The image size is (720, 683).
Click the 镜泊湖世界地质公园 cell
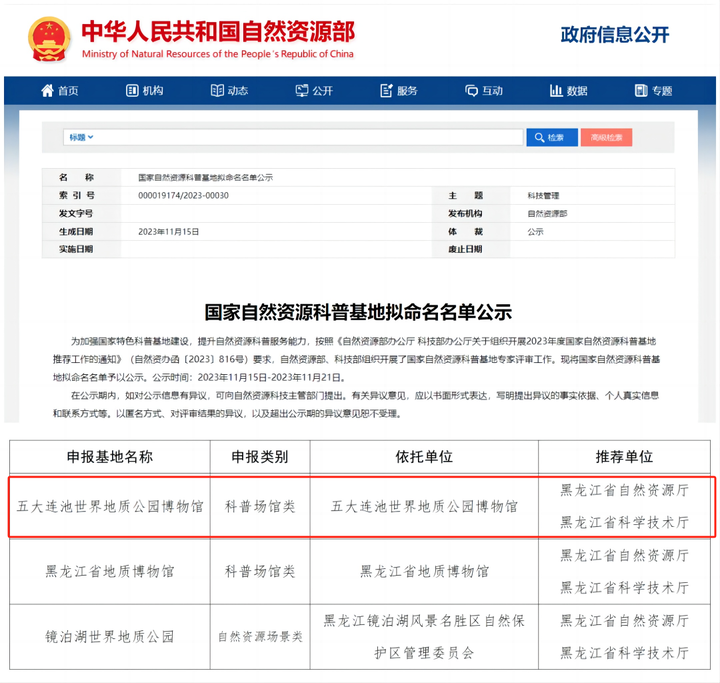point(110,637)
